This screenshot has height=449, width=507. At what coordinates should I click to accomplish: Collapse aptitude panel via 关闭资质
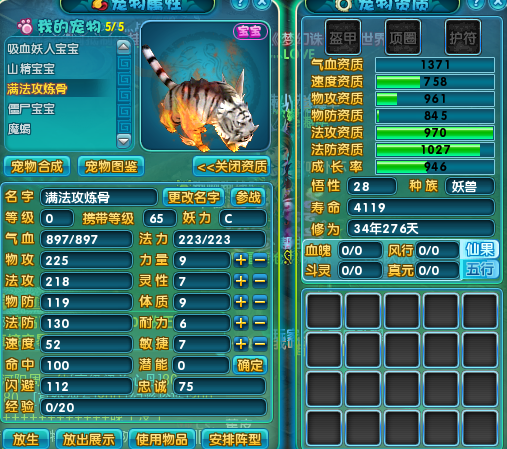click(232, 166)
